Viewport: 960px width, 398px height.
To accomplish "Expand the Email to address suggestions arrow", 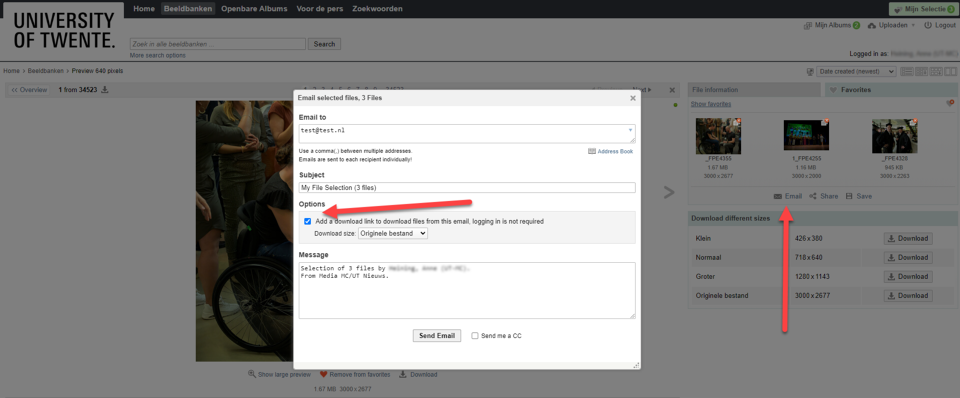I will click(630, 130).
